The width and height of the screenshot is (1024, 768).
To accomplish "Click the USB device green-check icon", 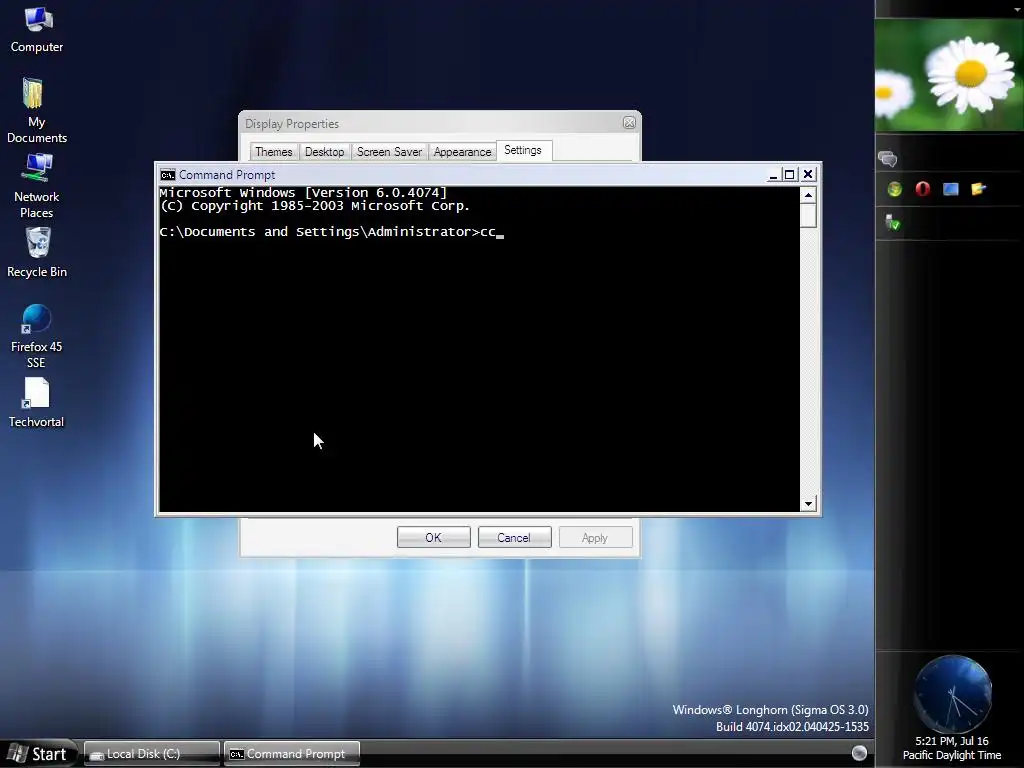I will (x=893, y=223).
